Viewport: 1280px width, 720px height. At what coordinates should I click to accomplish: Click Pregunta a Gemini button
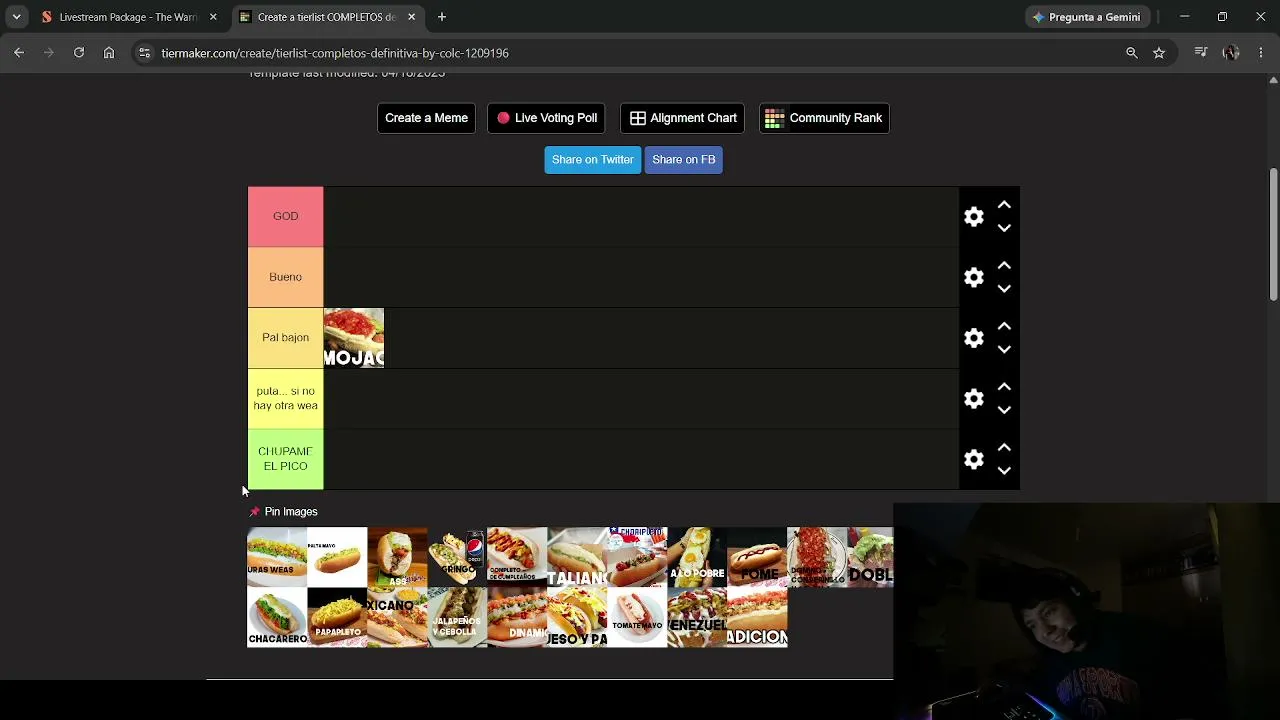1086,17
